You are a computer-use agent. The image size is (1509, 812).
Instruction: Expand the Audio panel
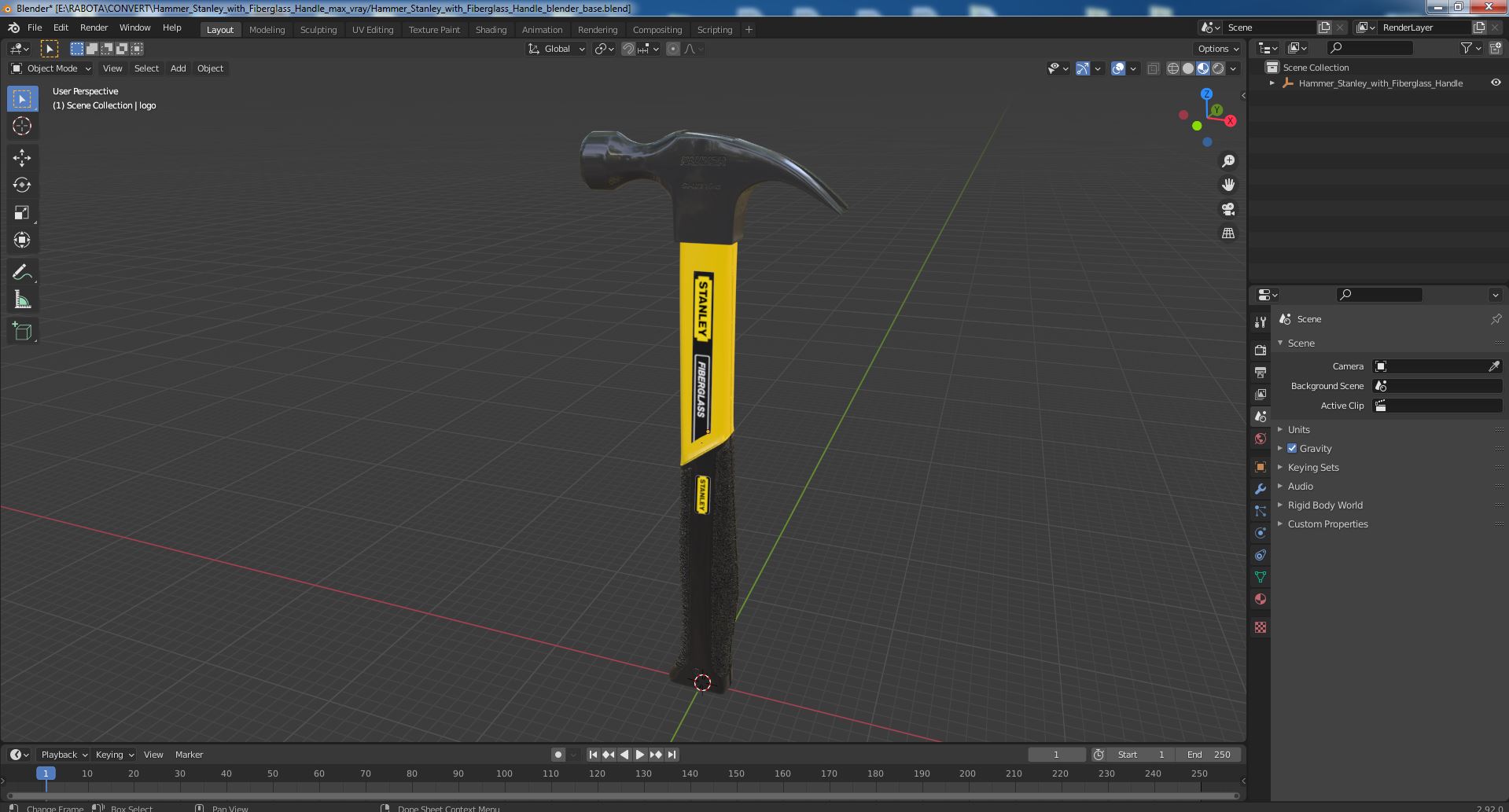tap(1300, 486)
